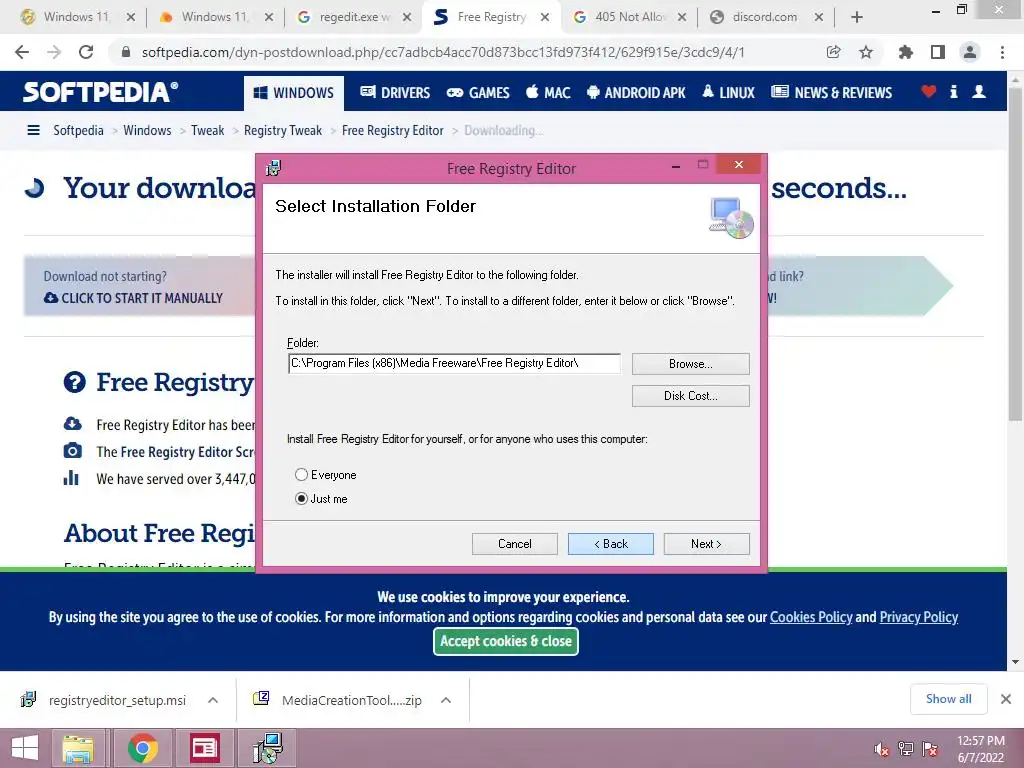Open the hamburger menu in breadcrumb bar
This screenshot has height=768, width=1024.
[33, 131]
